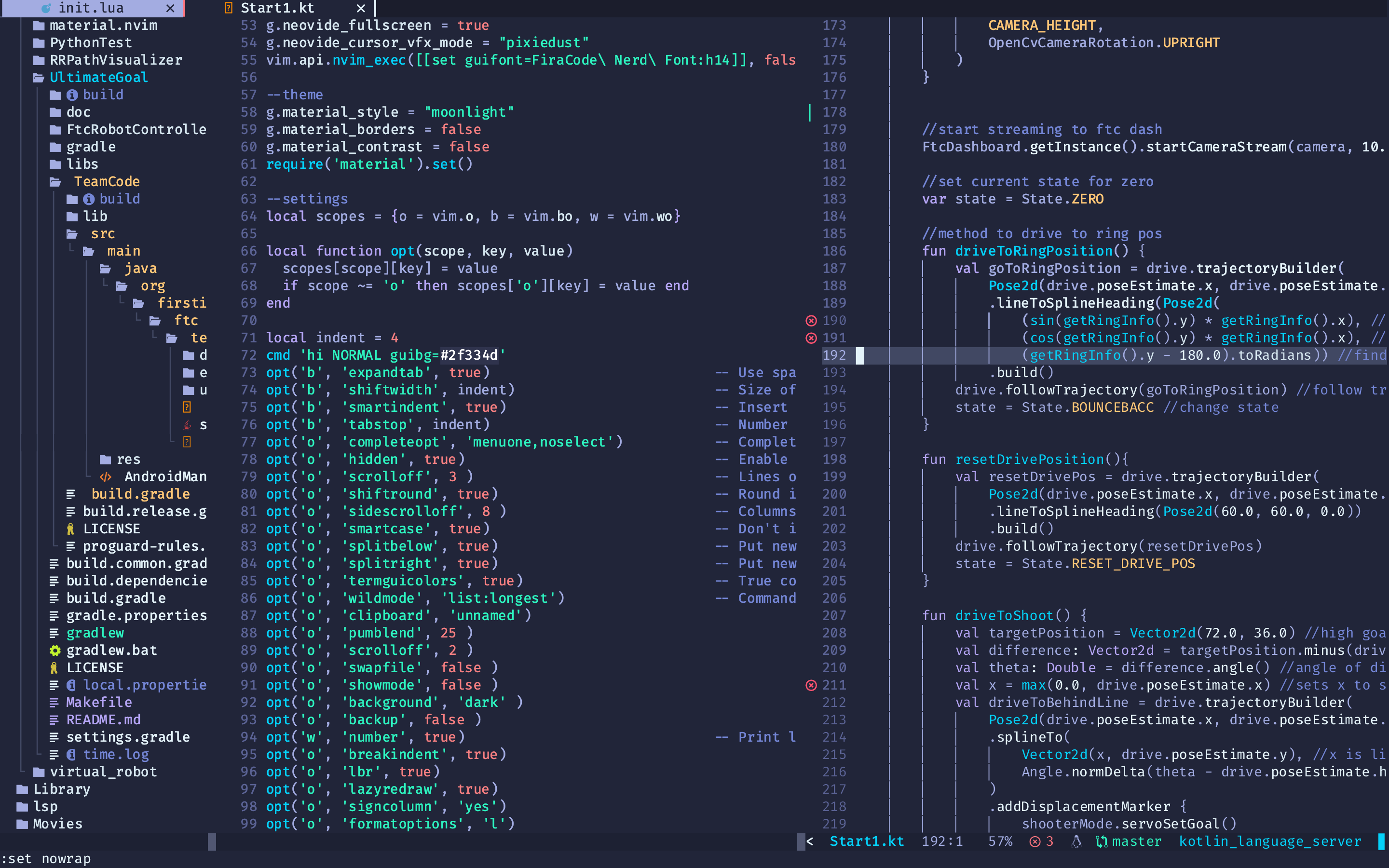Screen dimensions: 1389x868
Task: Click the info icon next to time.log
Action: click(x=71, y=754)
